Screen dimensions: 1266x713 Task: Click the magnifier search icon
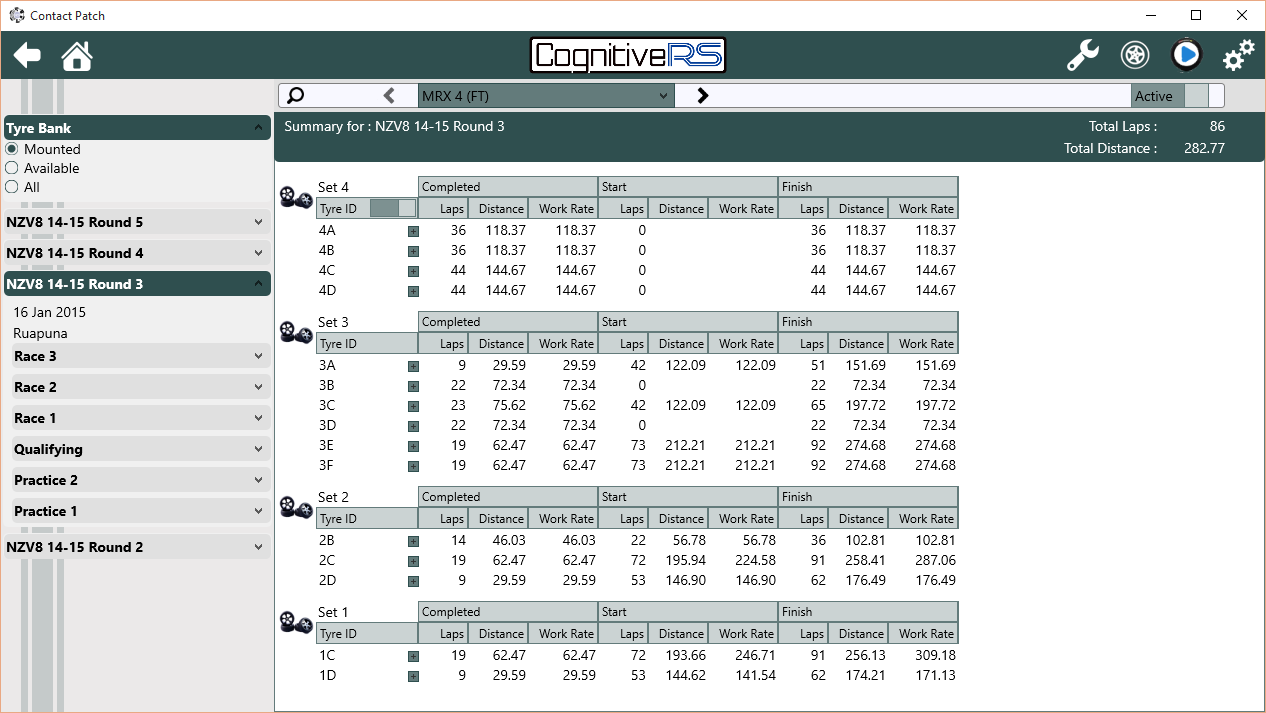point(295,96)
